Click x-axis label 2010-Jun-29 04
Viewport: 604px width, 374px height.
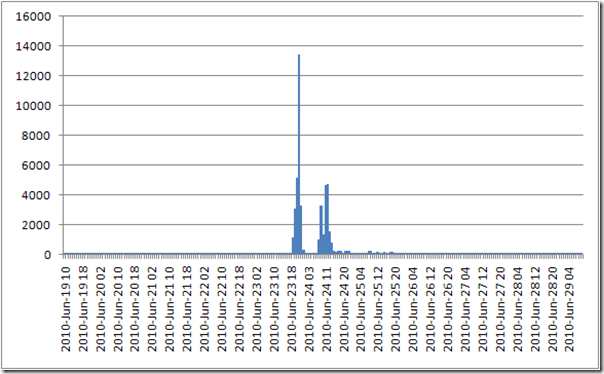tap(570, 309)
